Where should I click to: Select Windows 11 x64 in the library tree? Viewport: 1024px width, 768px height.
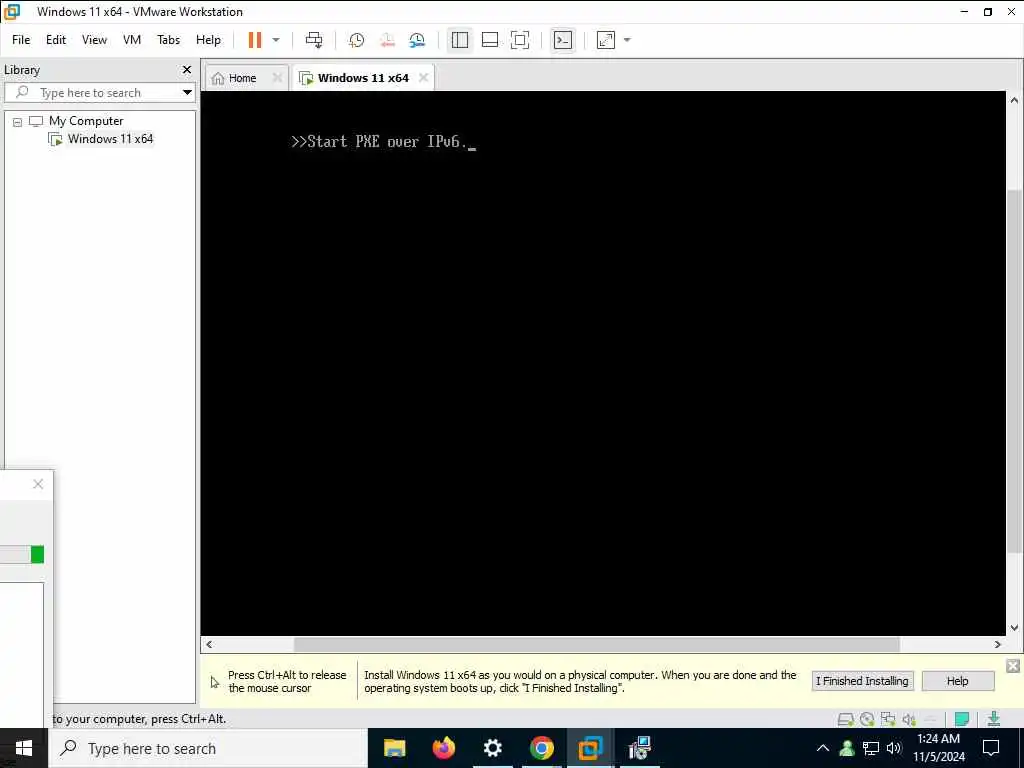[x=110, y=139]
